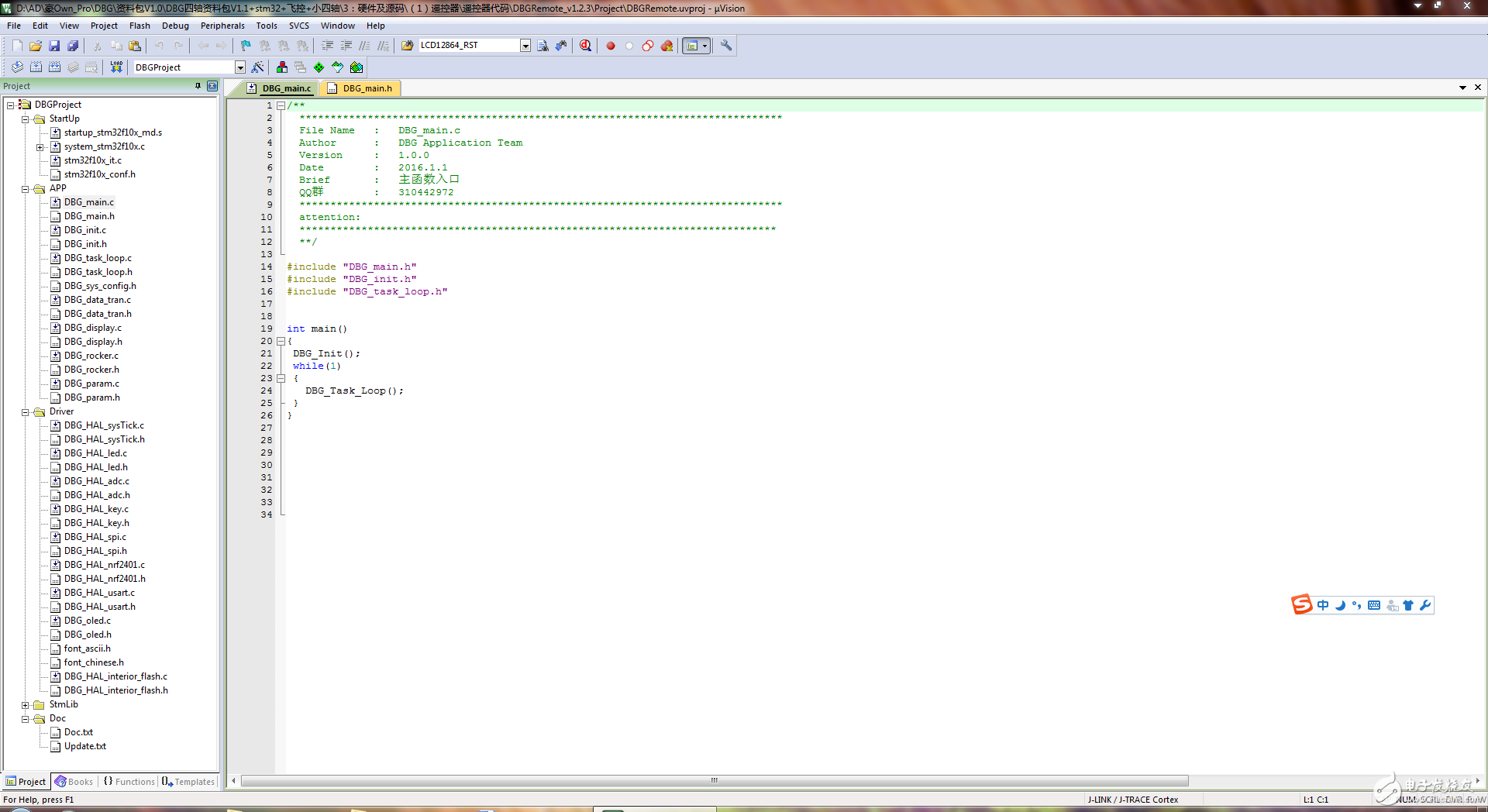Viewport: 1488px width, 812px height.
Task: Select DBG_HAL_nrf2401.c in project tree
Action: pyautogui.click(x=104, y=565)
